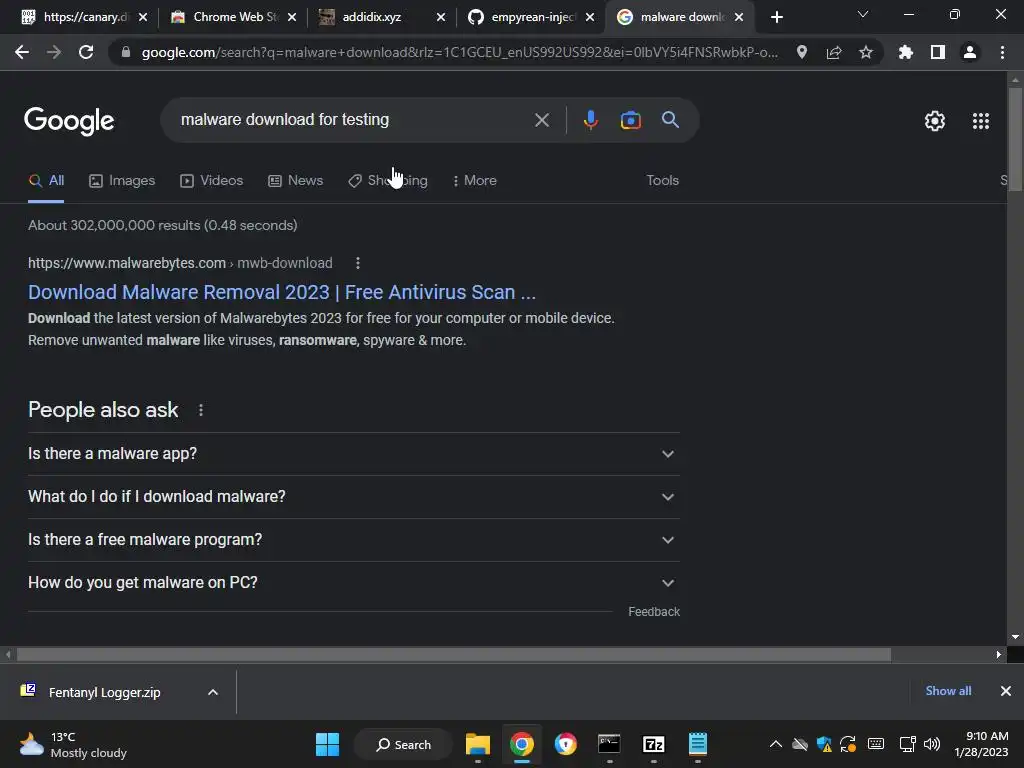This screenshot has height=768, width=1024.
Task: Open the Malwarebytes result's three-dot options
Action: click(x=357, y=263)
